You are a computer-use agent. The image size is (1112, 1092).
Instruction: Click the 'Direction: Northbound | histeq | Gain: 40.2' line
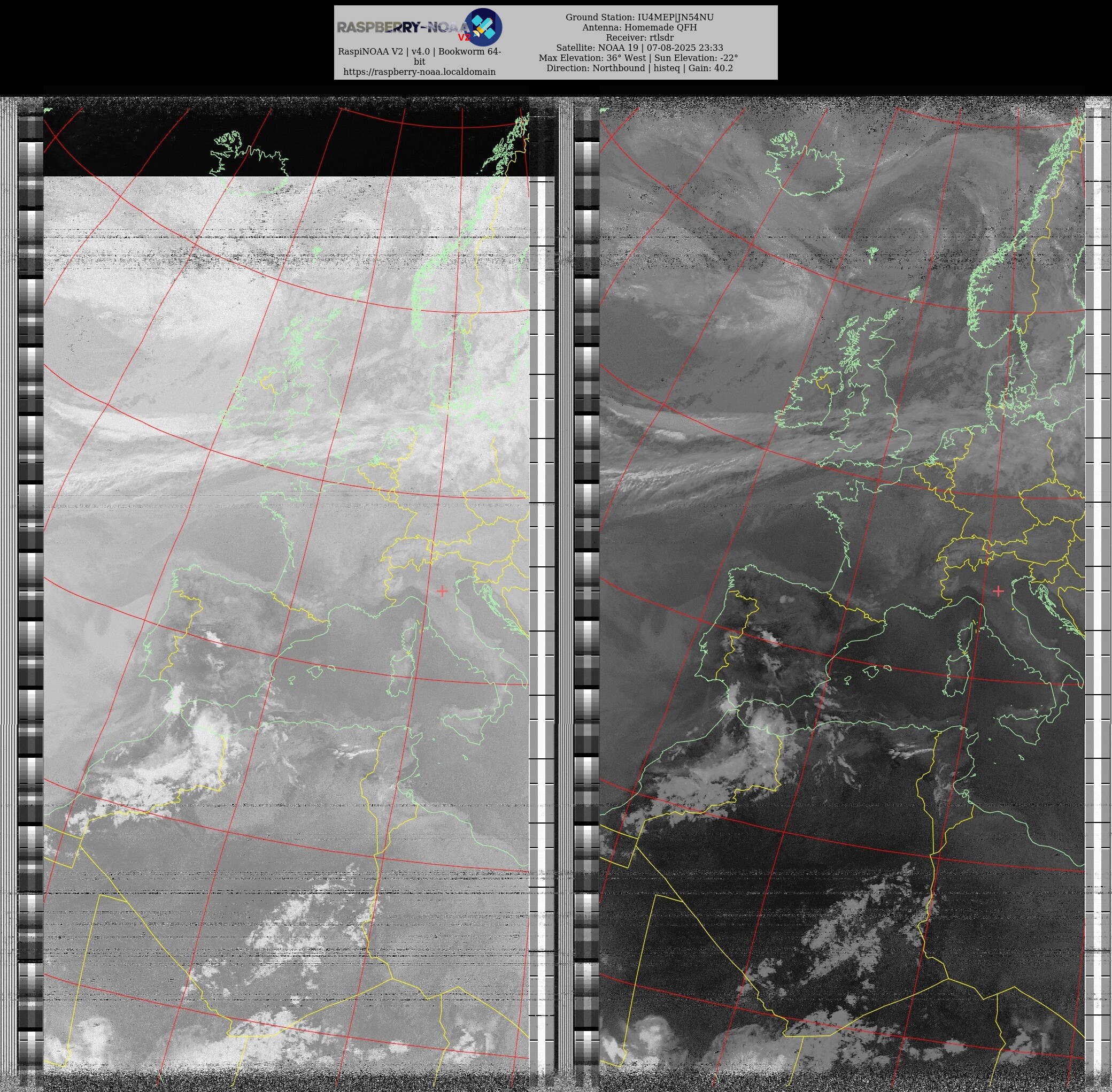tap(639, 68)
